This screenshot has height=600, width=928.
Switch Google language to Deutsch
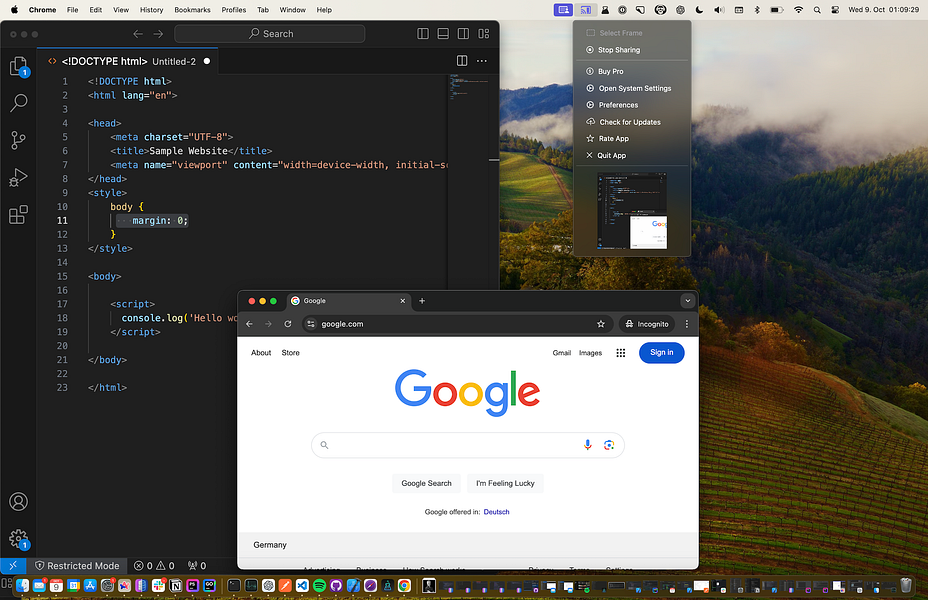497,512
